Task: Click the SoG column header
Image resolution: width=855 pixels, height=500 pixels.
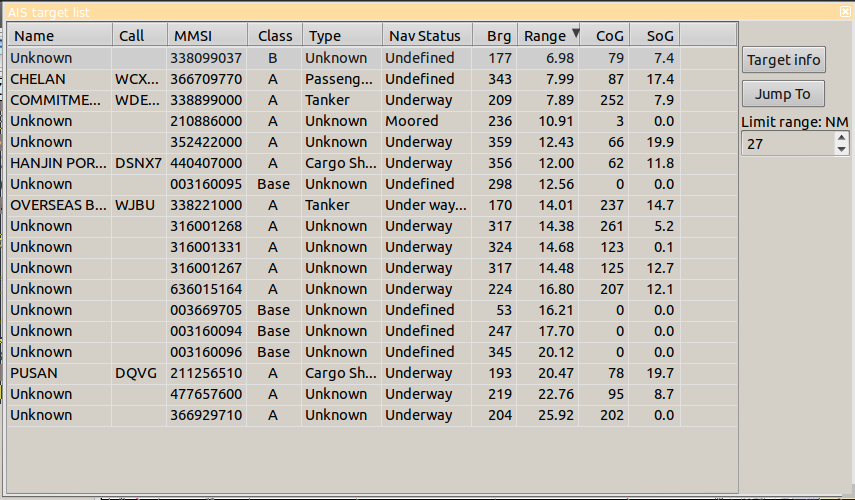Action: pos(655,36)
